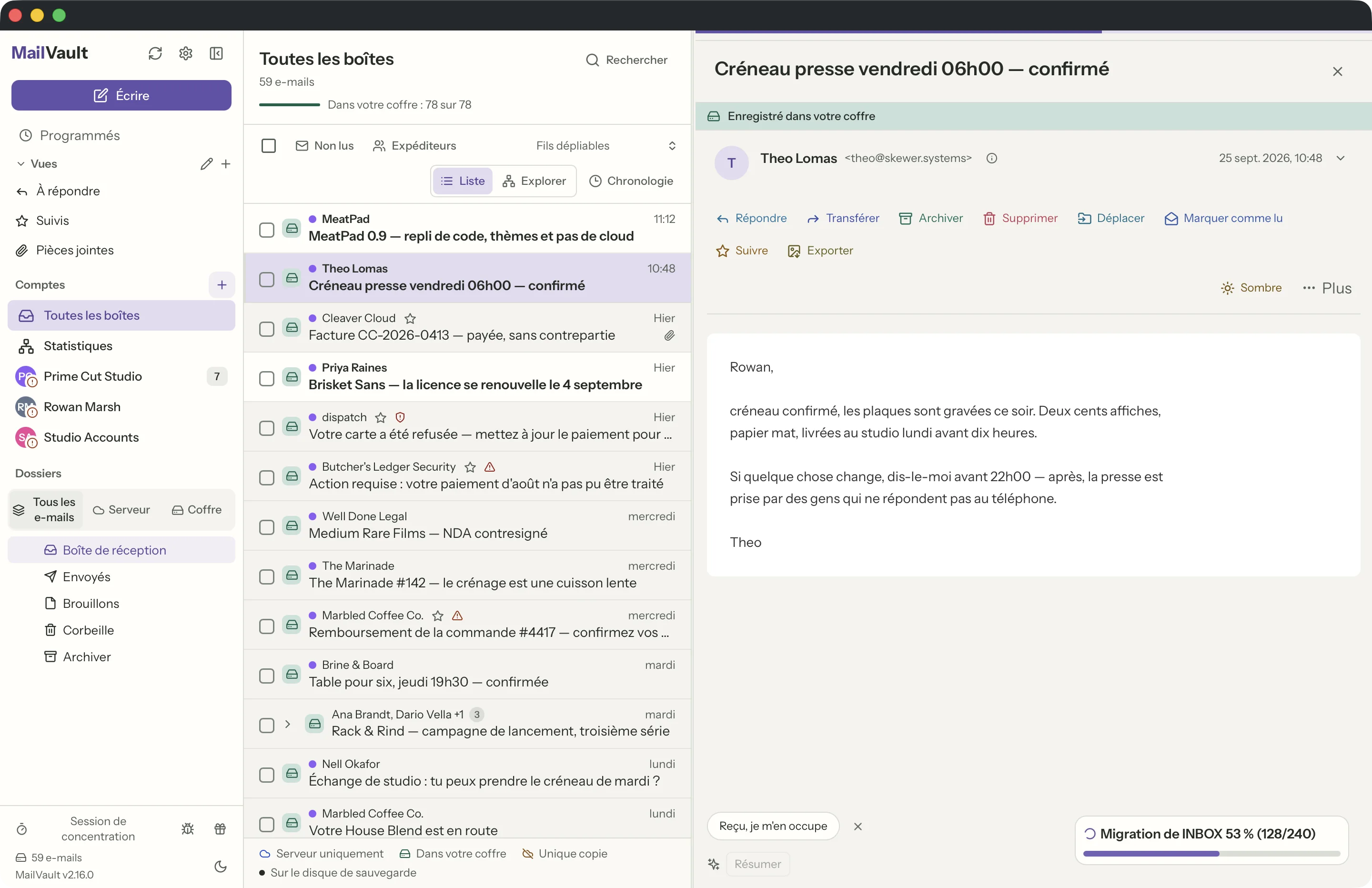Screen dimensions: 1372x888
Task: Click the INBOX migration progress bar
Action: click(x=1211, y=853)
